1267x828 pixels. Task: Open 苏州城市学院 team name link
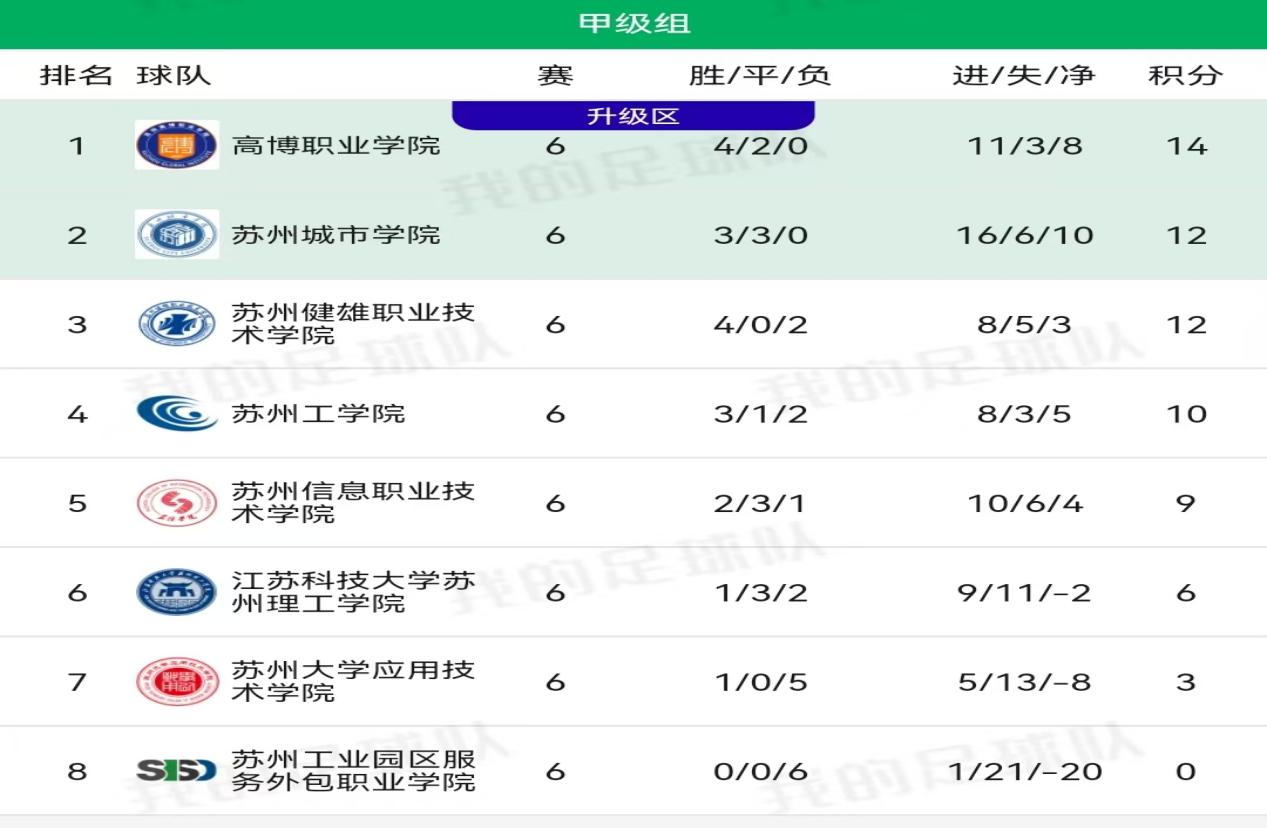tap(336, 235)
